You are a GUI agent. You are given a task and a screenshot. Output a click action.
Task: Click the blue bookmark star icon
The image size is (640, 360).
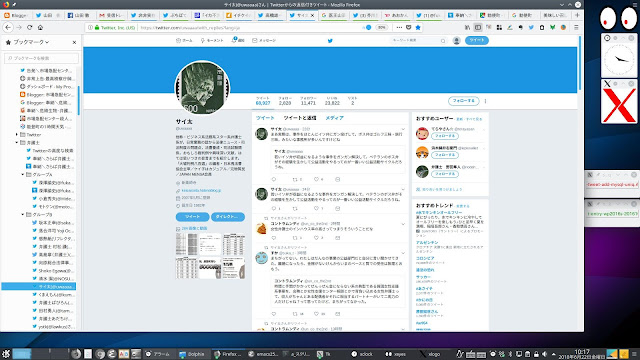click(418, 27)
